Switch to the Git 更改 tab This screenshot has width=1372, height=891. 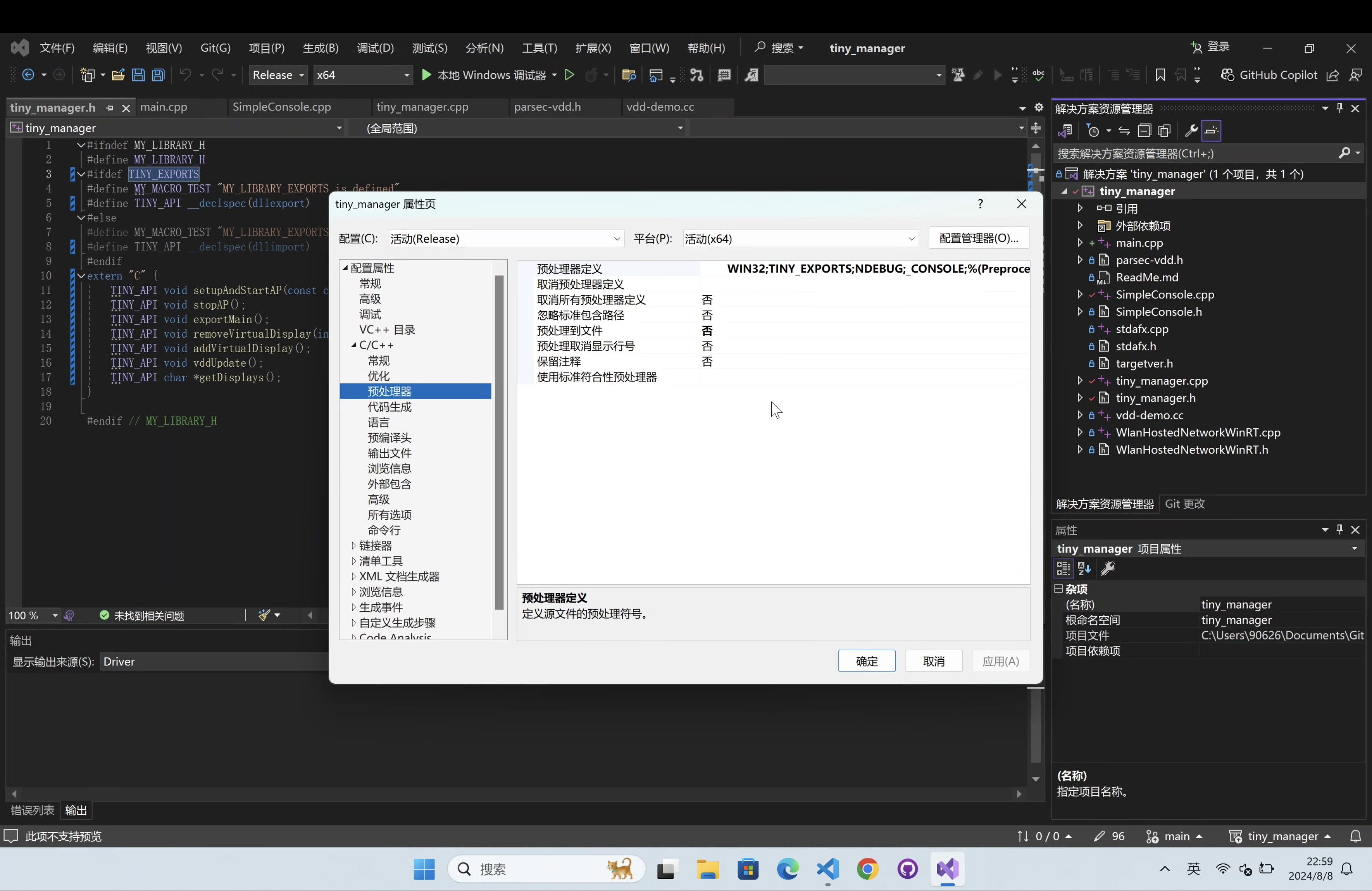click(x=1184, y=504)
